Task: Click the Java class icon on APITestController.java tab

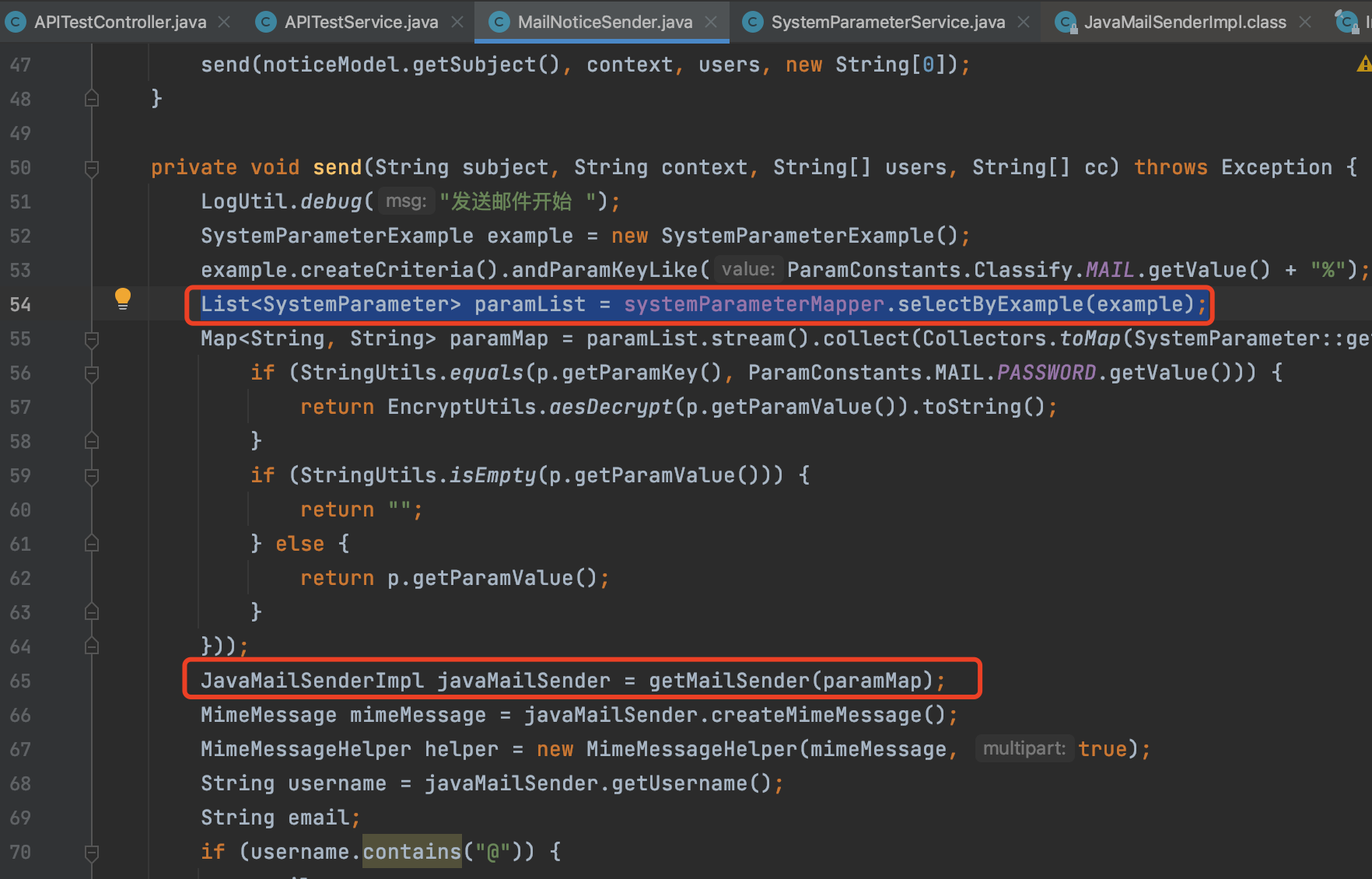Action: [x=16, y=22]
